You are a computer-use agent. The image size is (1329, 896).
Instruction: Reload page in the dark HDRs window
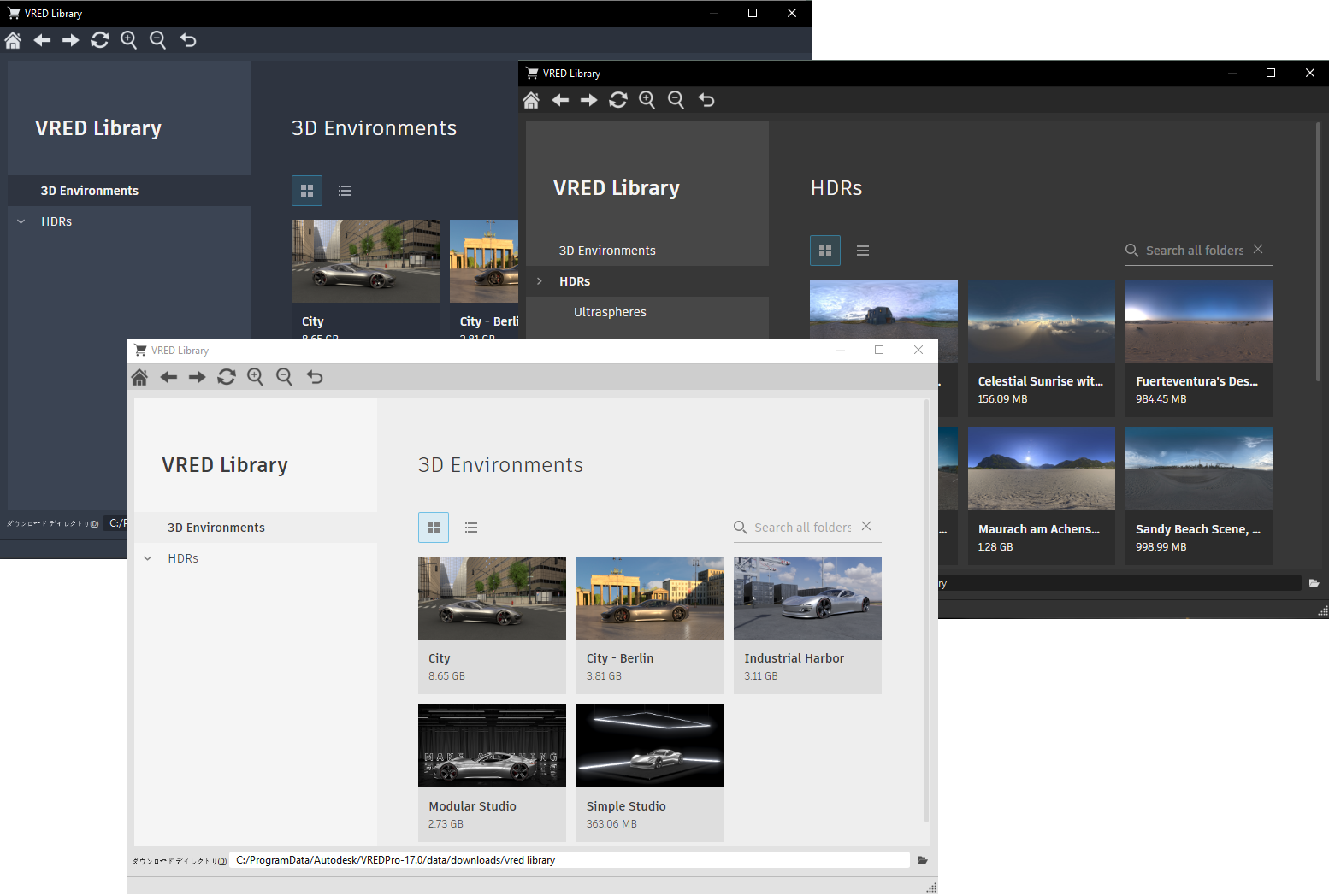618,100
